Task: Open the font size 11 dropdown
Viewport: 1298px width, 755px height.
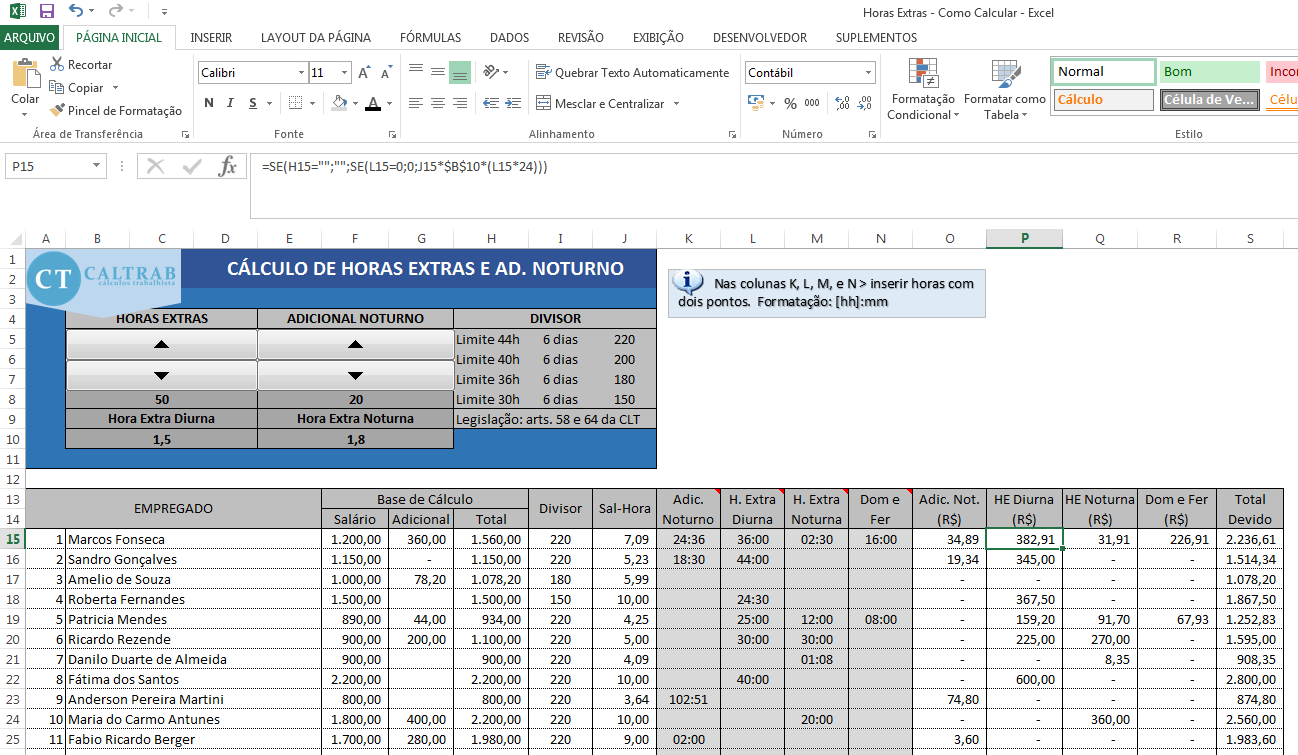Action: [344, 73]
